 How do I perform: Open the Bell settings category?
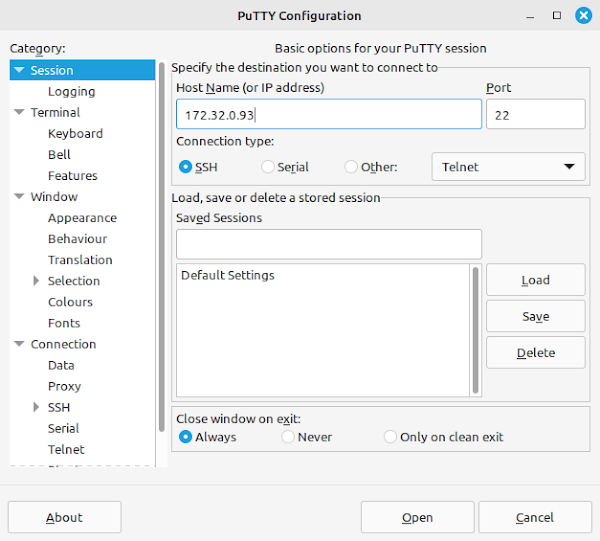click(59, 155)
